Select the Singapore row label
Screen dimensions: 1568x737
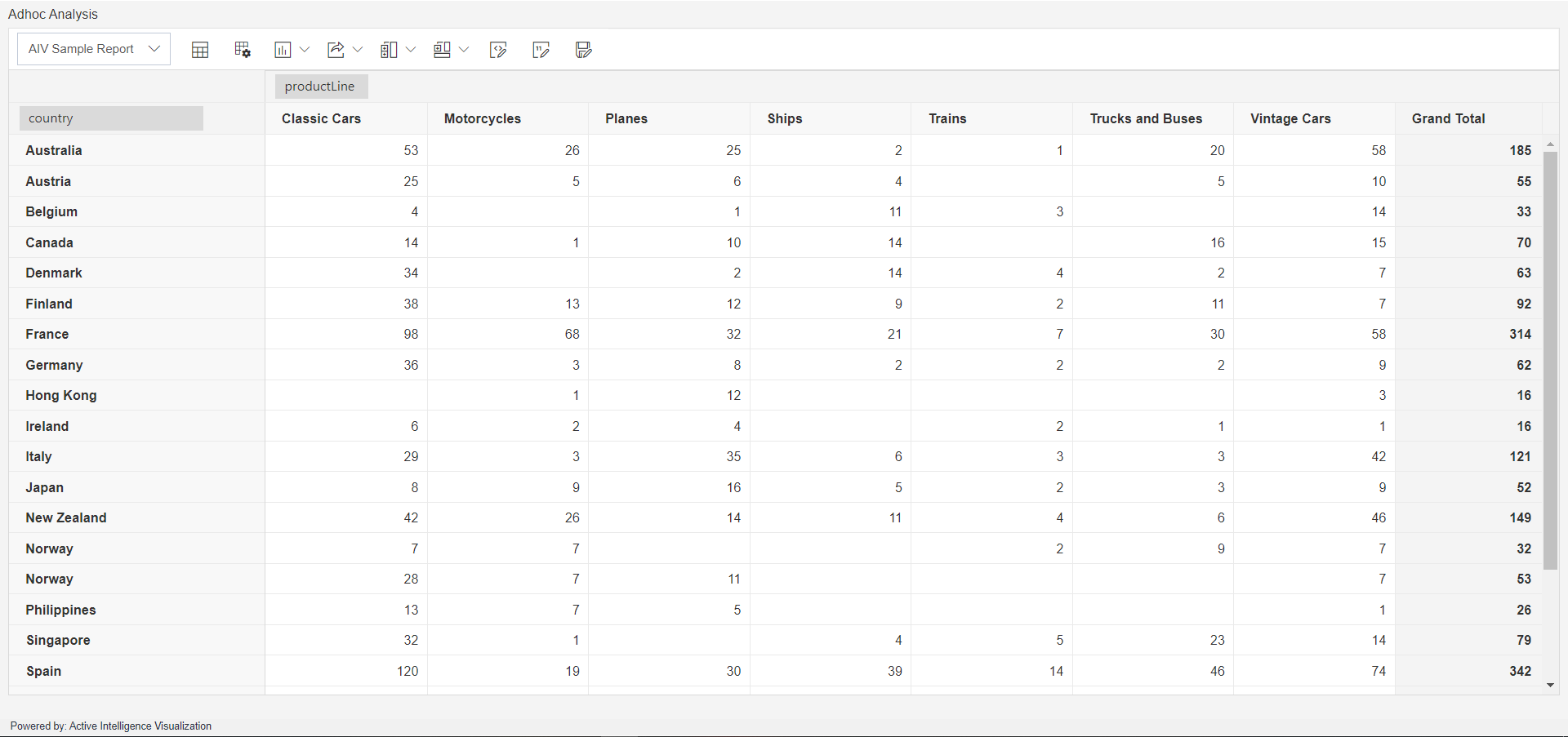click(58, 641)
